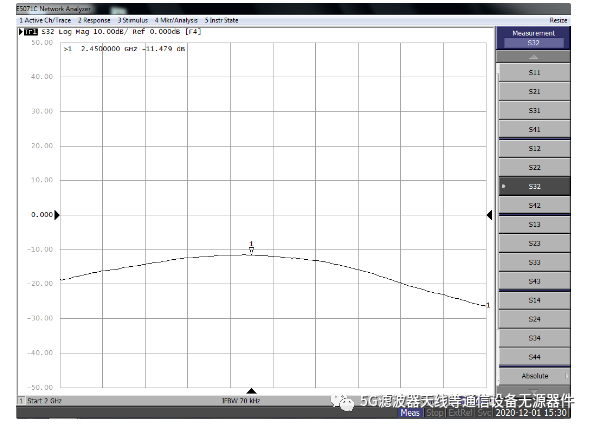Click the Tr1 active trace indicator

click(31, 32)
